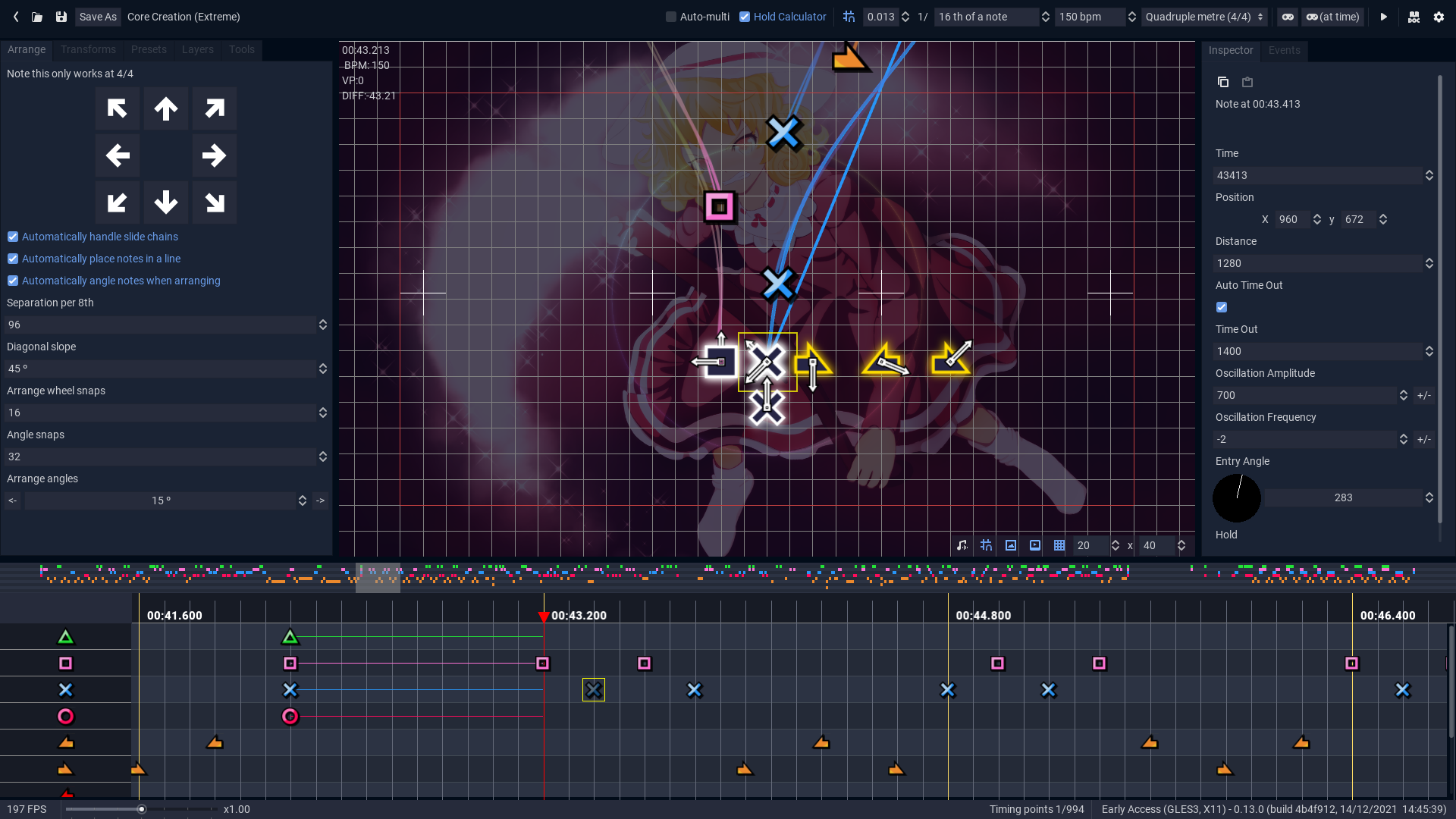Image resolution: width=1456 pixels, height=819 pixels.
Task: Adjust the Time Out stepper arrows
Action: tap(1429, 351)
